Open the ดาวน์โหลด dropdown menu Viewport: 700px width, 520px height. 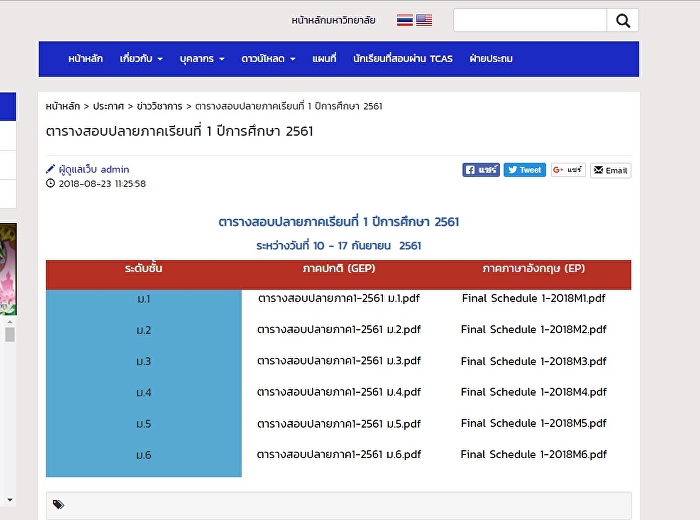coord(268,59)
